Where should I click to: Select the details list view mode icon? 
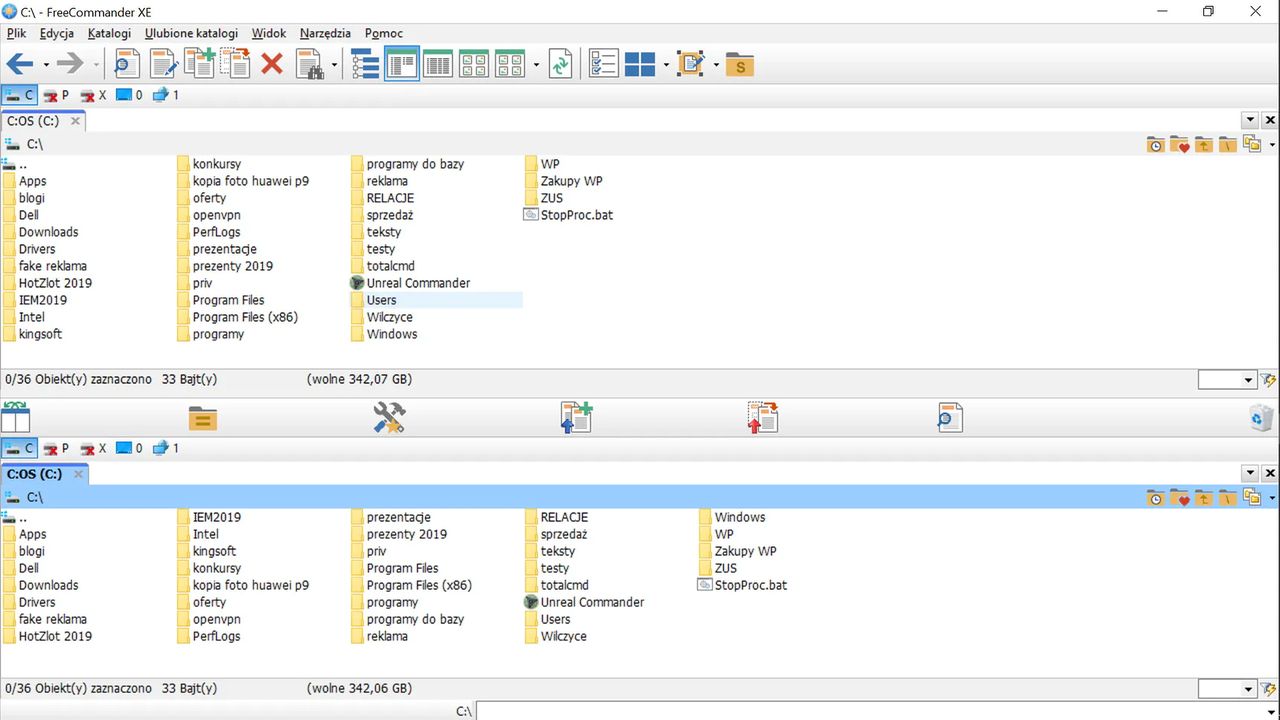click(x=438, y=65)
